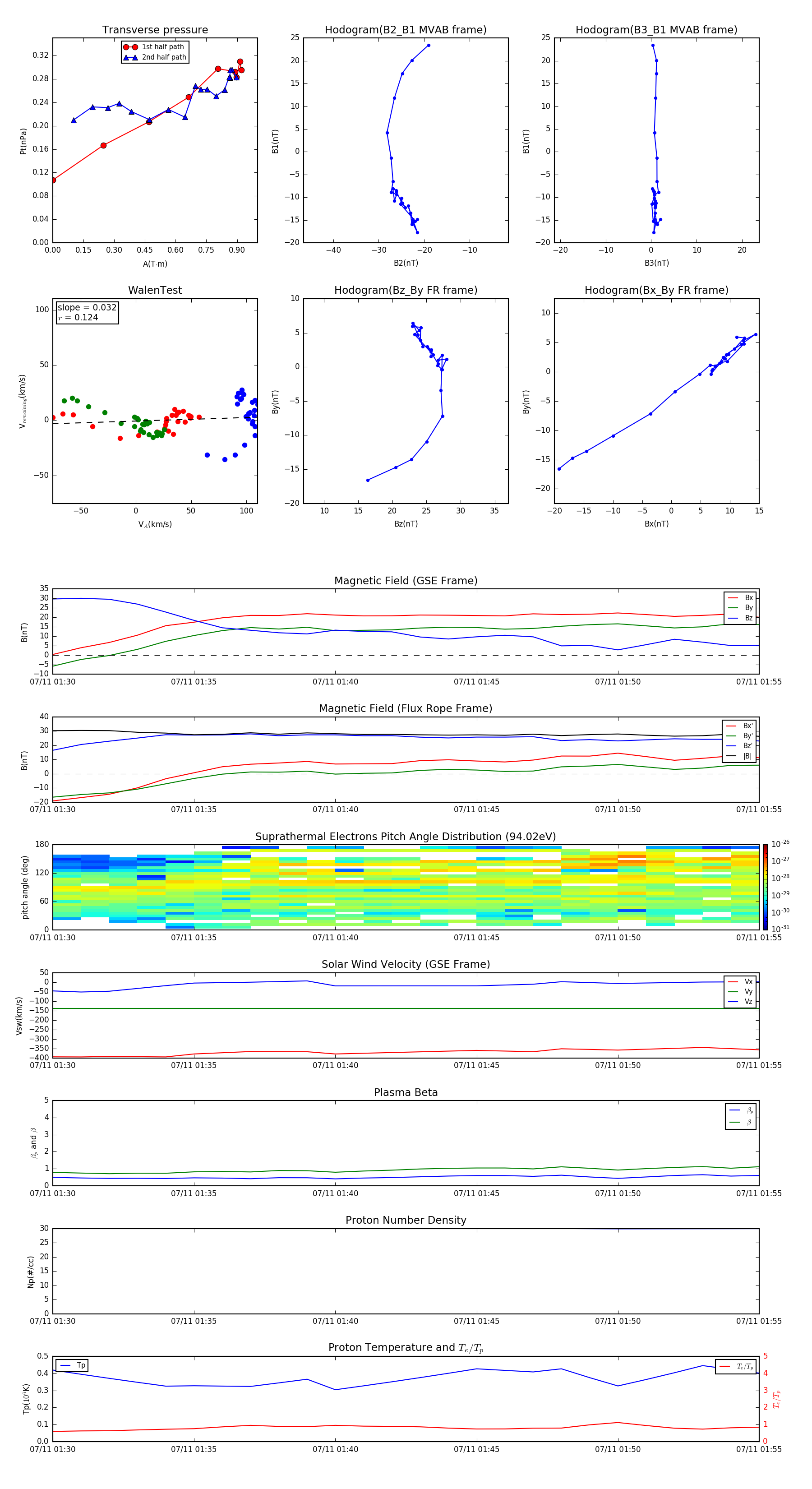Select 'Vz' in the solar wind legend

click(741, 1002)
